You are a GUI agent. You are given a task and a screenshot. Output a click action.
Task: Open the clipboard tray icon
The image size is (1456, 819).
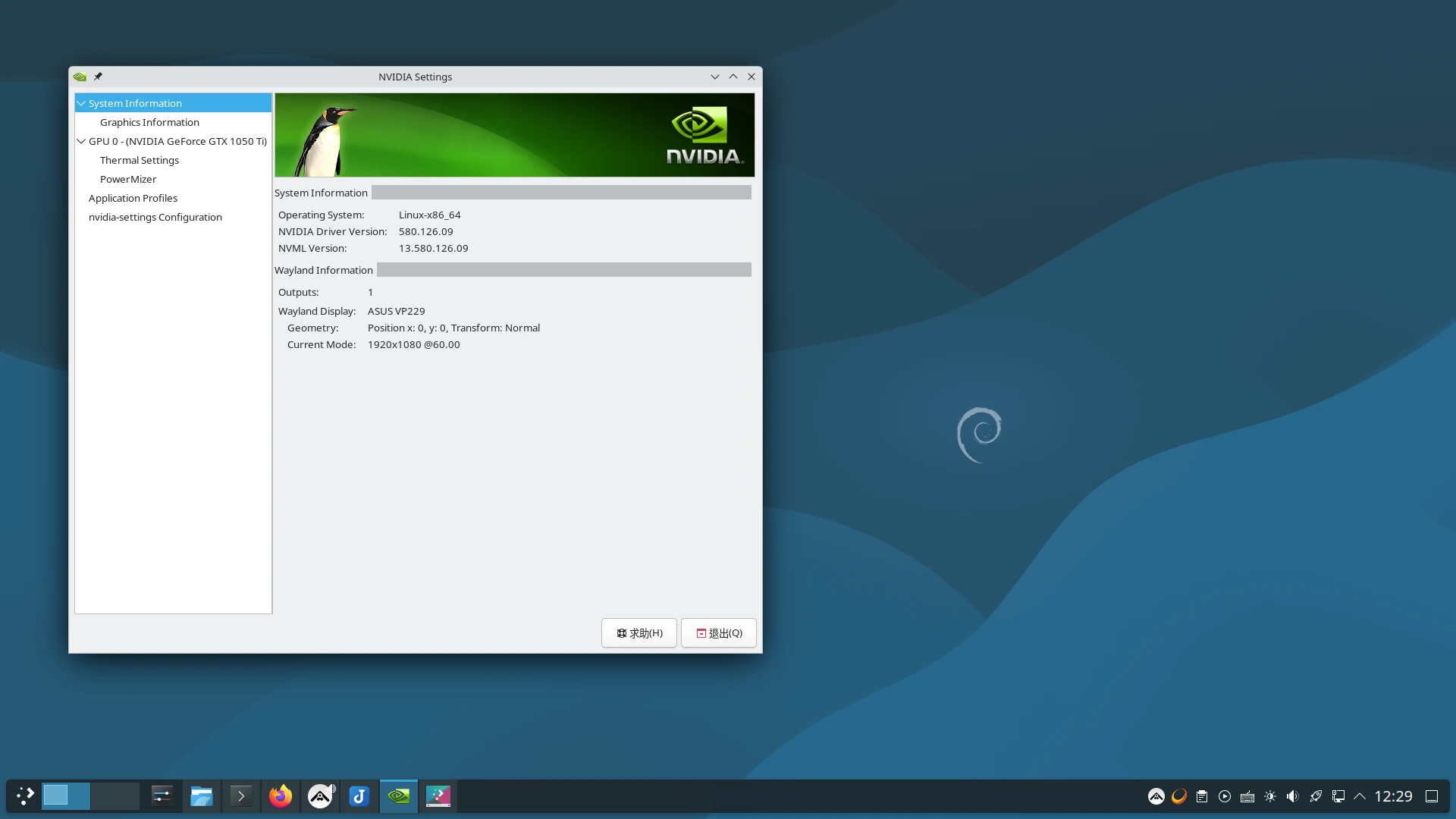[1202, 796]
